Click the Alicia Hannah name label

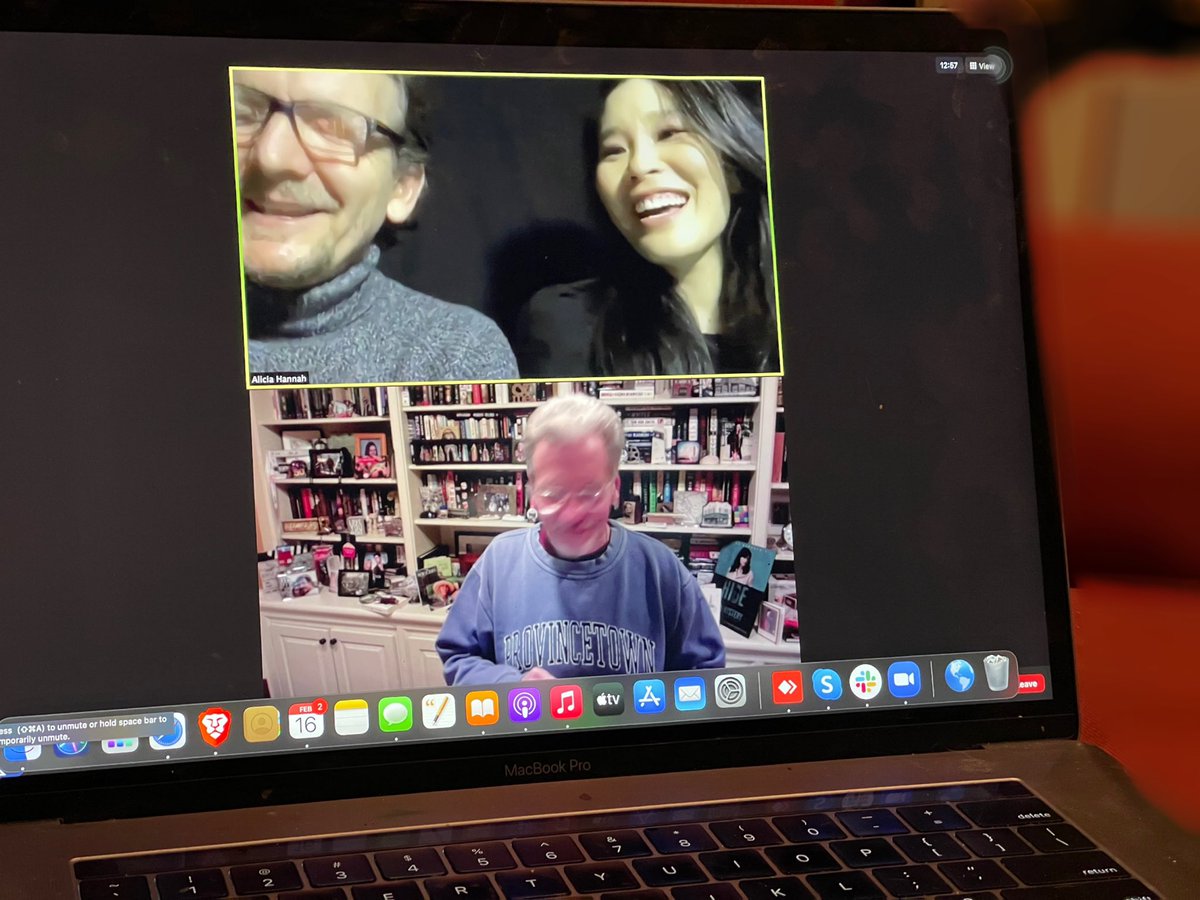point(280,379)
